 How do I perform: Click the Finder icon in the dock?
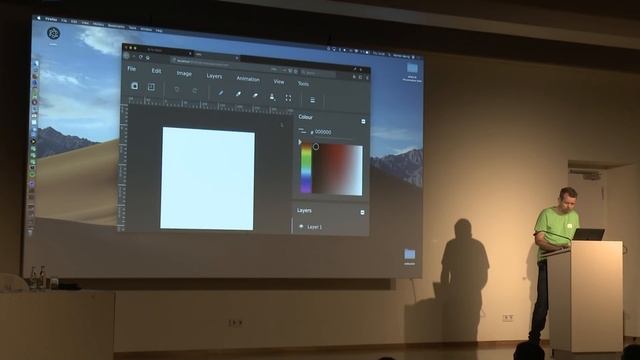(36, 64)
